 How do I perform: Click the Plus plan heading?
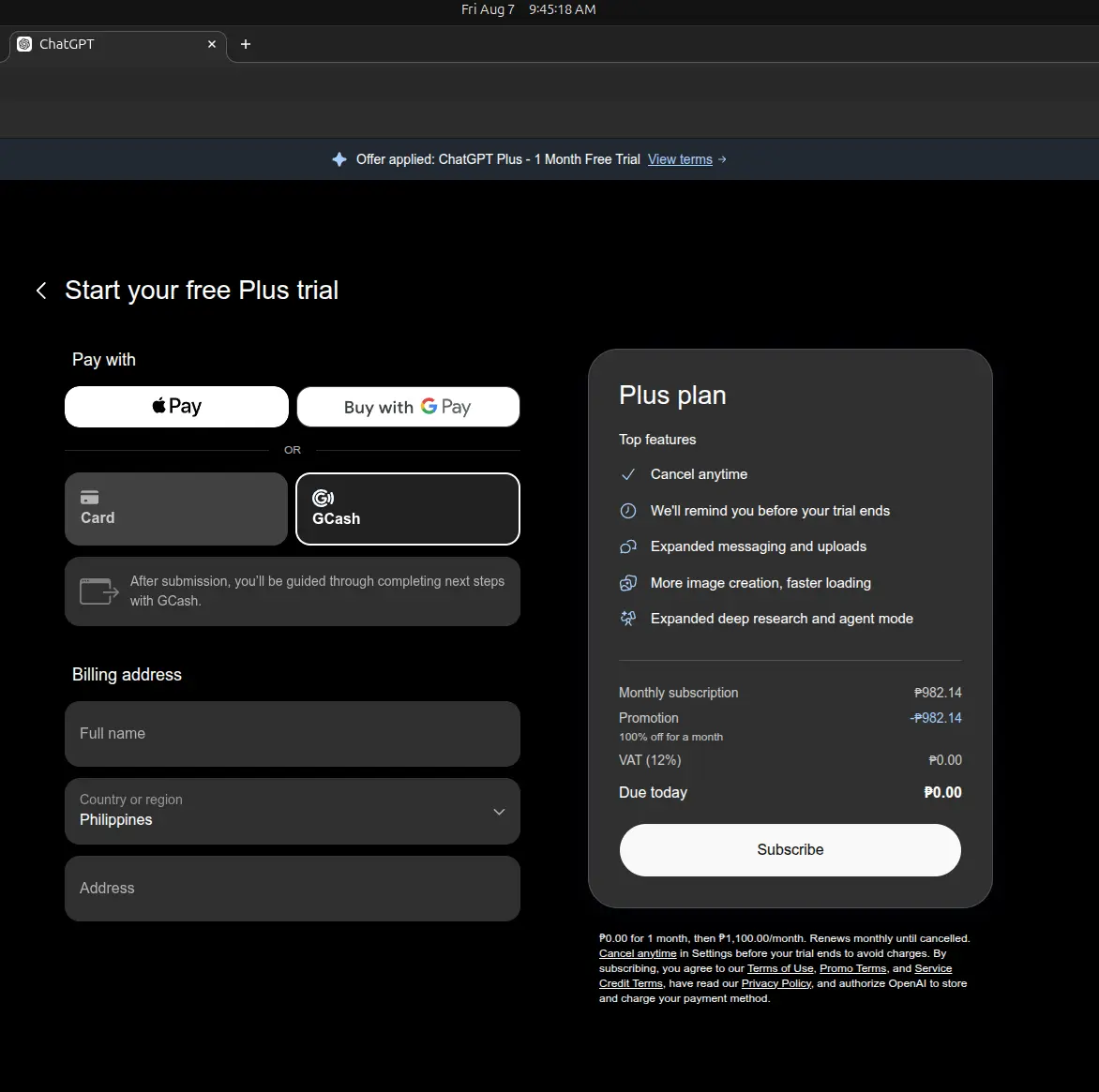click(x=672, y=396)
